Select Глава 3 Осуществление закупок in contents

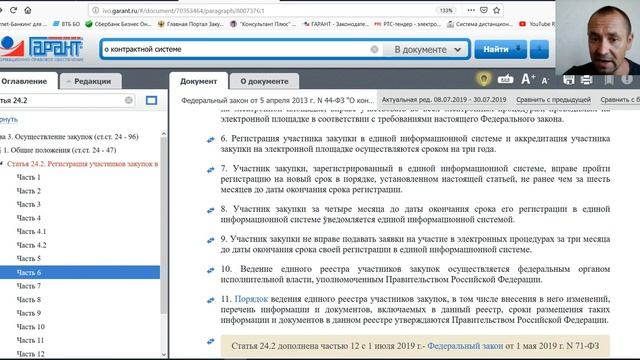click(x=69, y=136)
